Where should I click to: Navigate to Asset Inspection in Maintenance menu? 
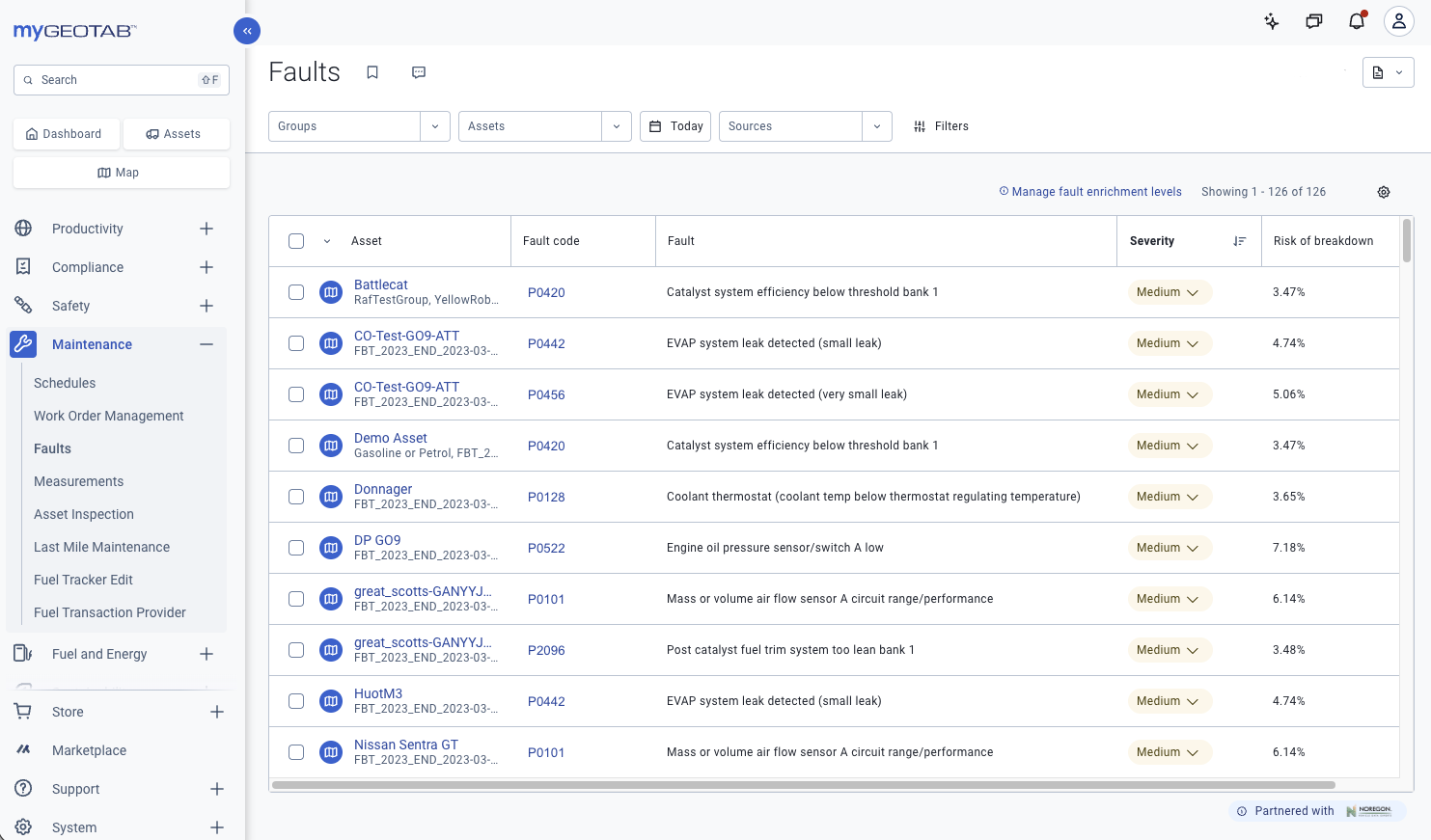[84, 514]
